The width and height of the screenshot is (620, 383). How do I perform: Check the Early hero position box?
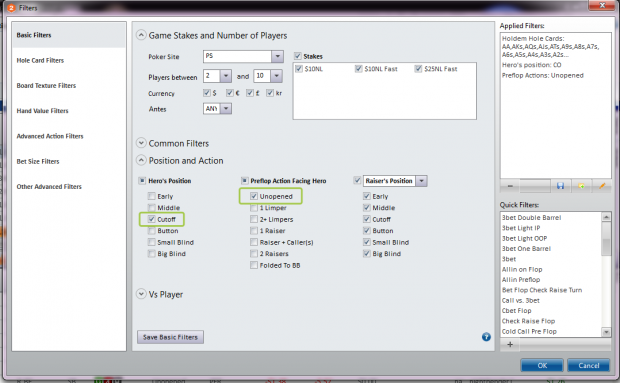click(x=151, y=196)
